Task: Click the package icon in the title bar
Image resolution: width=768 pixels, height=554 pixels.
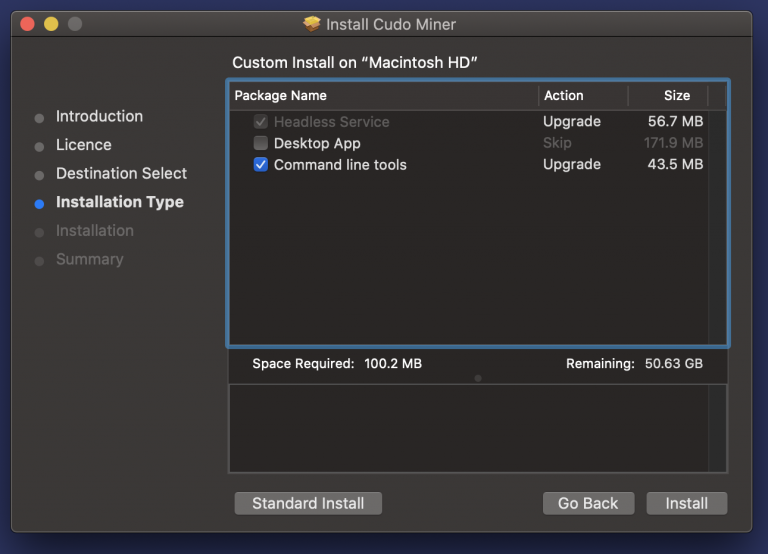Action: [x=312, y=23]
